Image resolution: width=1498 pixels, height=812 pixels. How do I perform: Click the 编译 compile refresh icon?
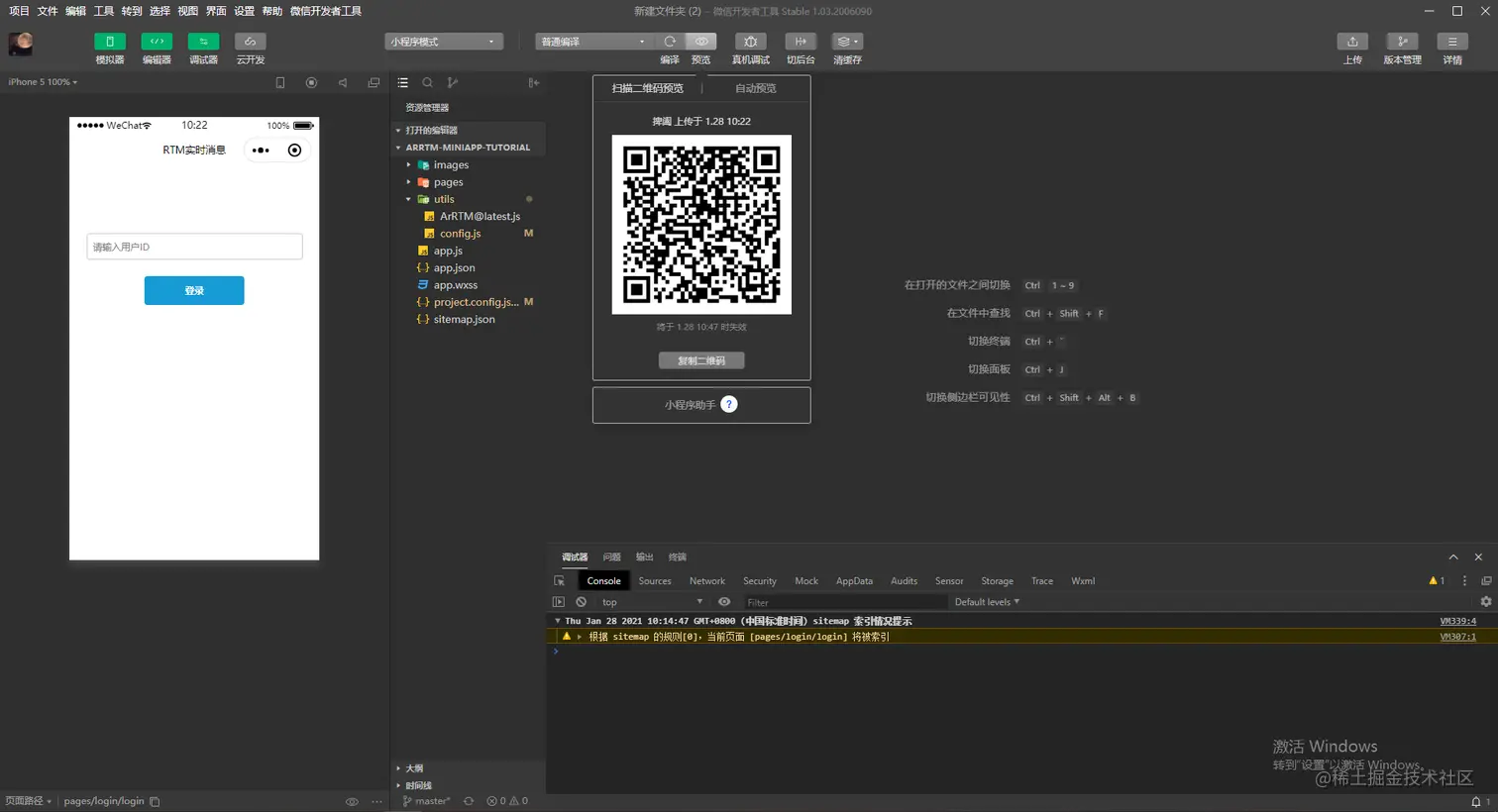point(670,42)
